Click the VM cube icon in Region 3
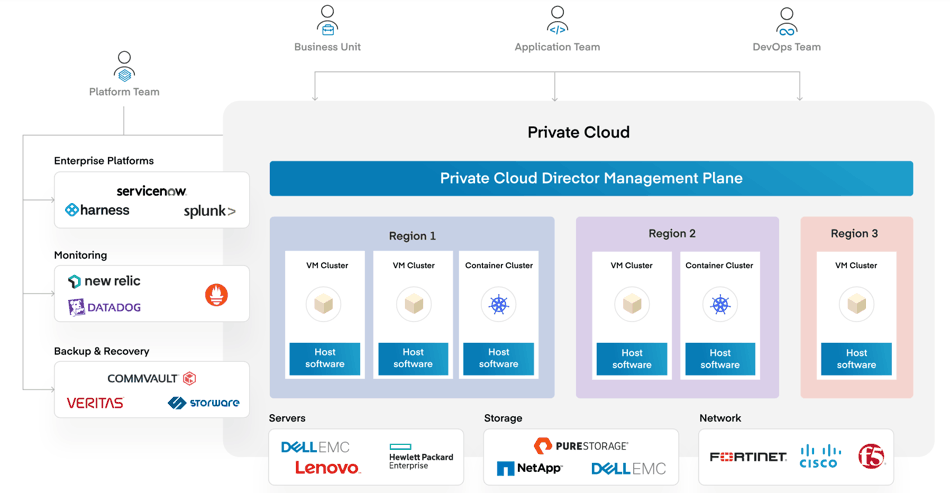950x493 pixels. click(x=856, y=304)
